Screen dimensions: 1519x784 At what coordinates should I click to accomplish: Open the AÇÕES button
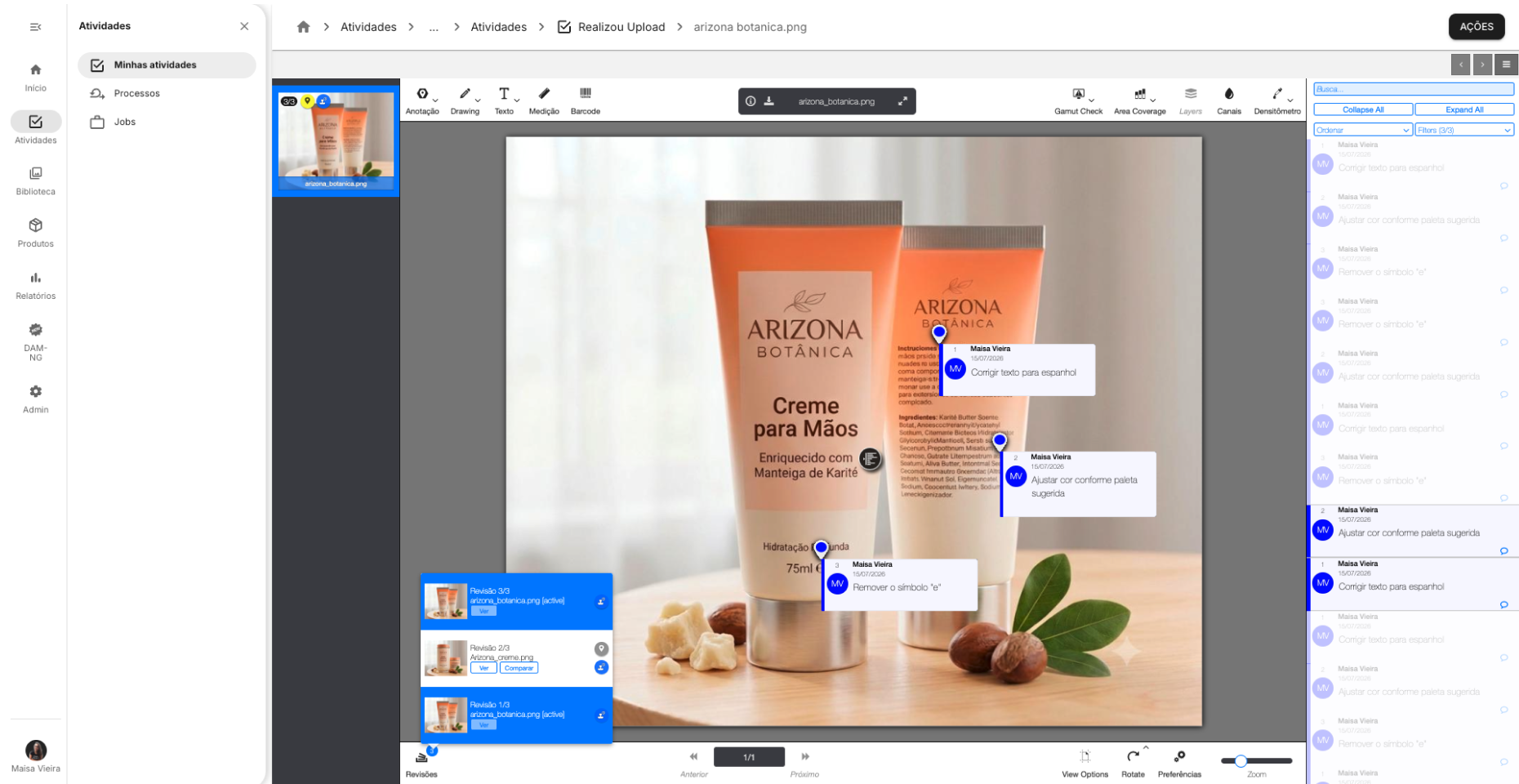click(x=1477, y=27)
